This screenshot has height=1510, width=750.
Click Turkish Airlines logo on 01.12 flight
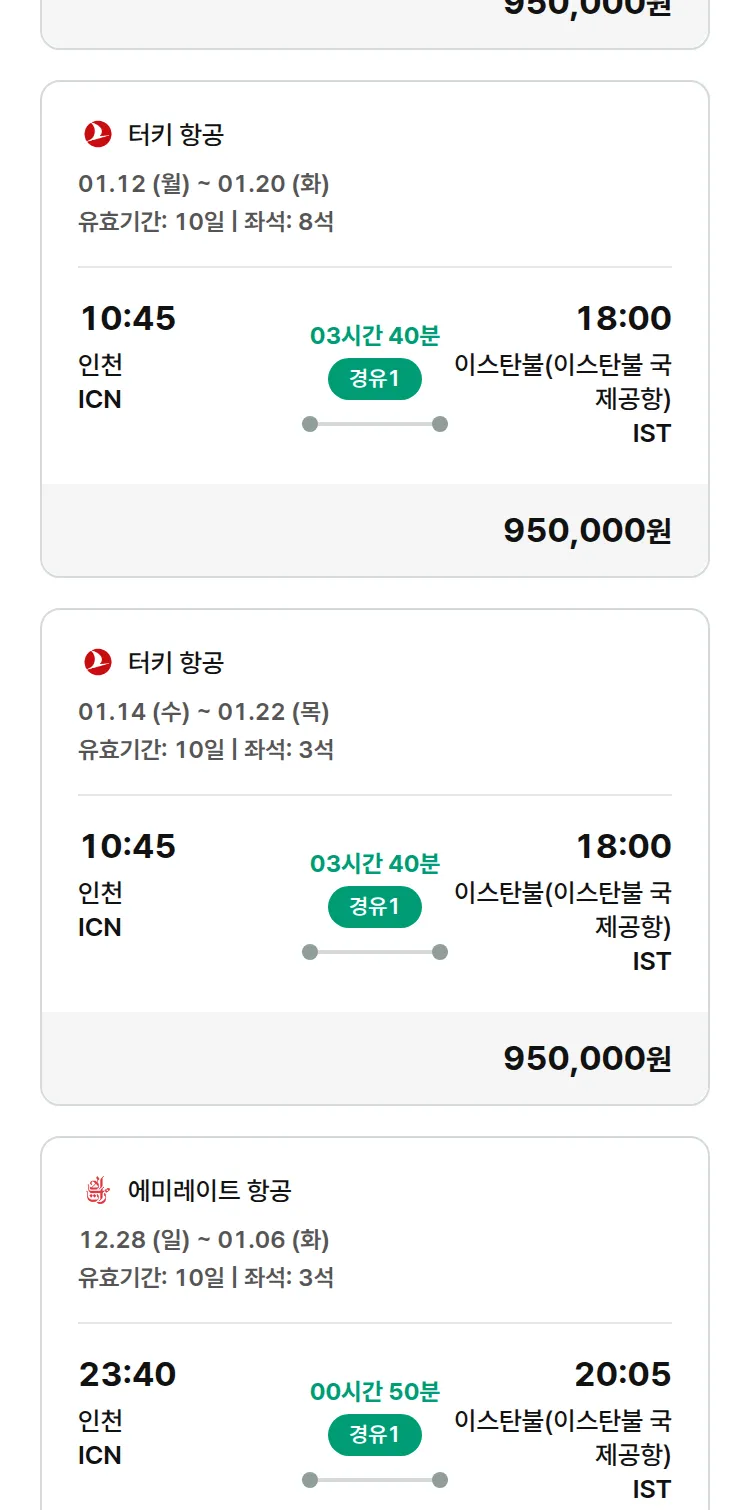coord(98,134)
